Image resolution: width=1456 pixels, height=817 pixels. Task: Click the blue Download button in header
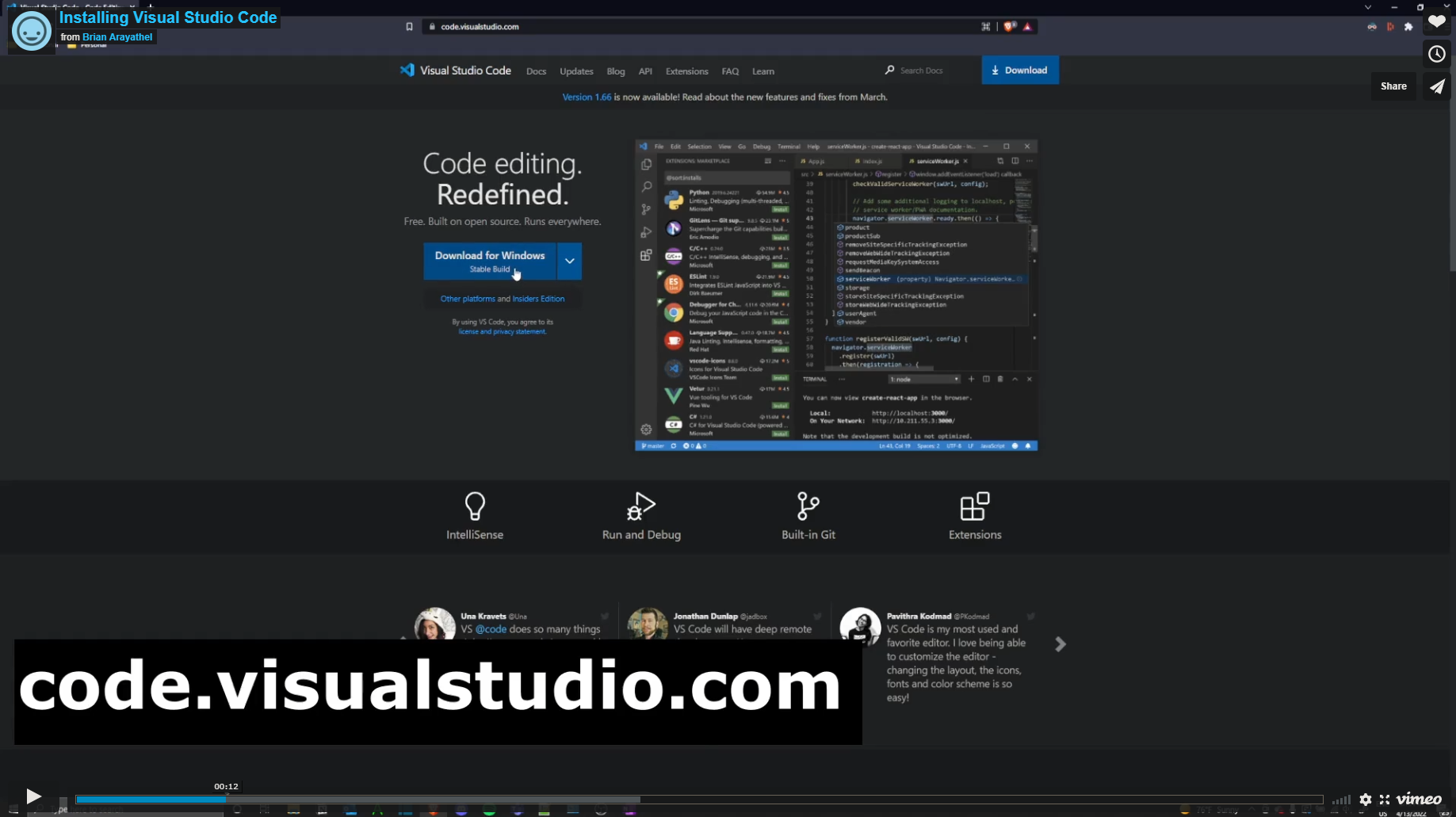tap(1020, 70)
